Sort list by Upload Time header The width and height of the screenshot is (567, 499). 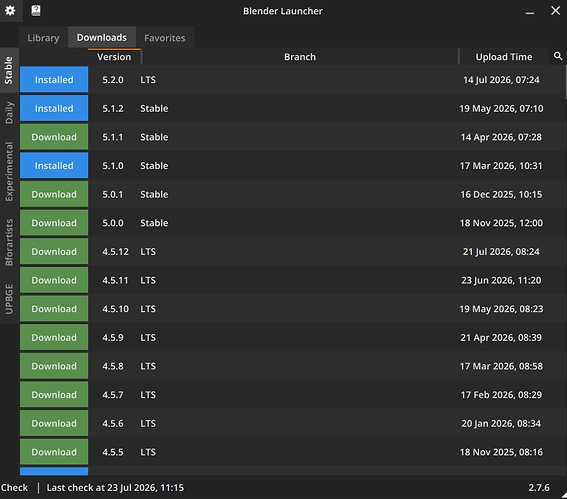504,57
